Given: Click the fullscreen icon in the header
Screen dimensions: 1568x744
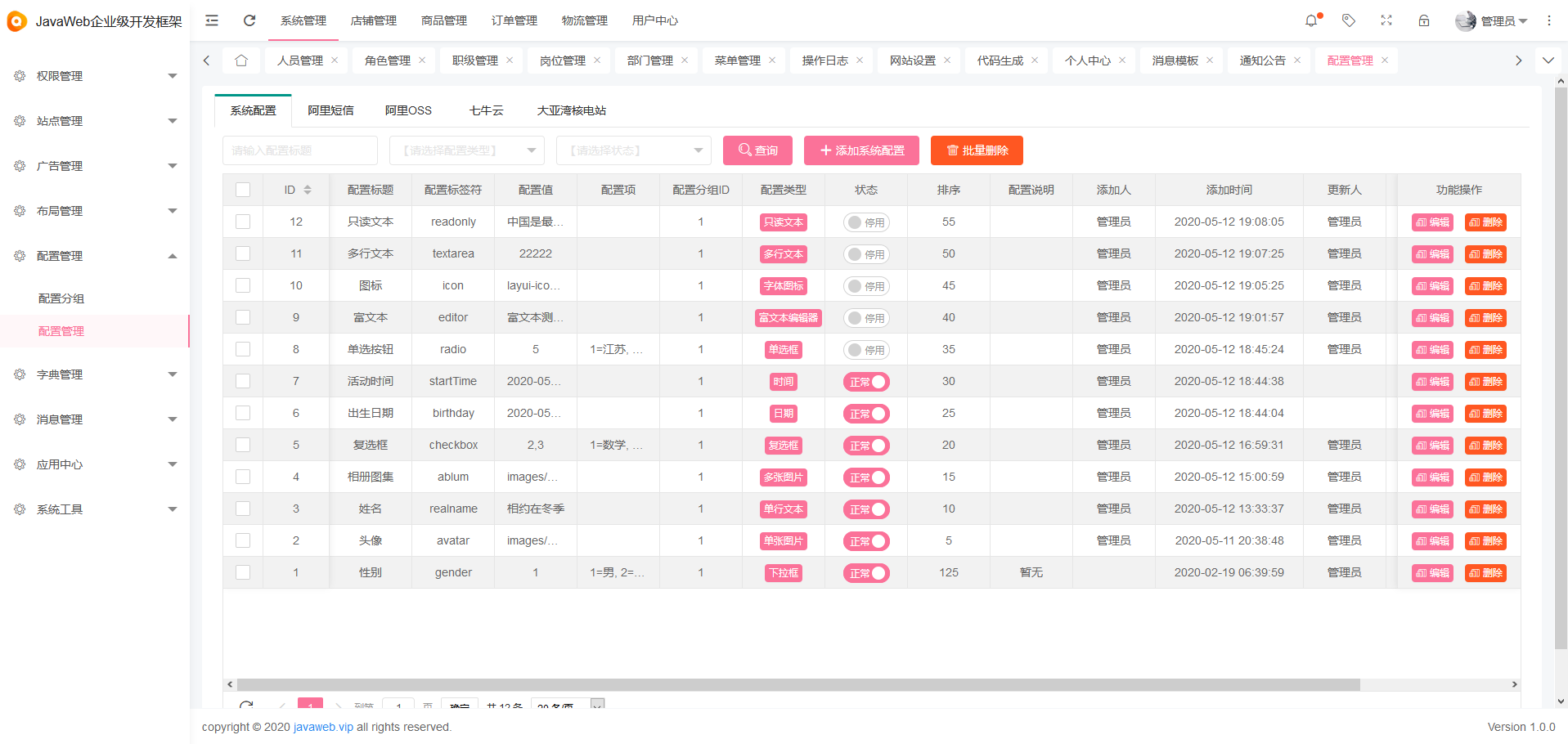Looking at the screenshot, I should (1386, 20).
